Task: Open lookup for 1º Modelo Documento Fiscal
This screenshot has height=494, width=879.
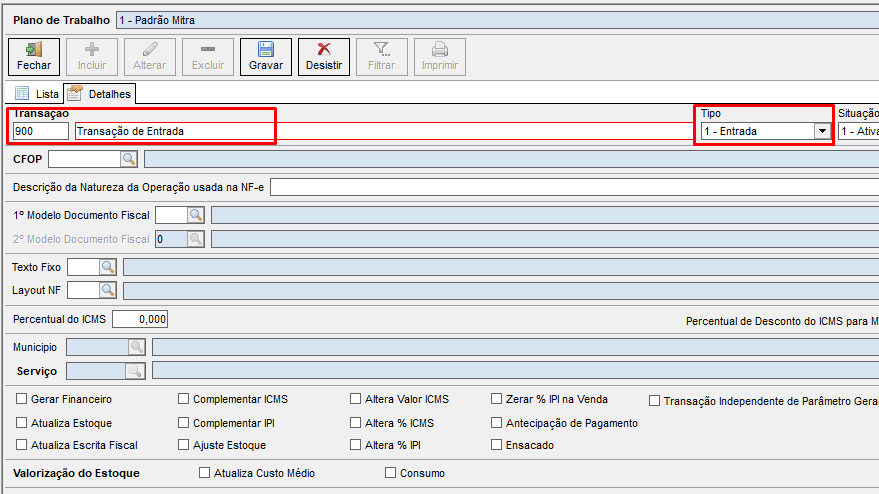Action: point(195,214)
